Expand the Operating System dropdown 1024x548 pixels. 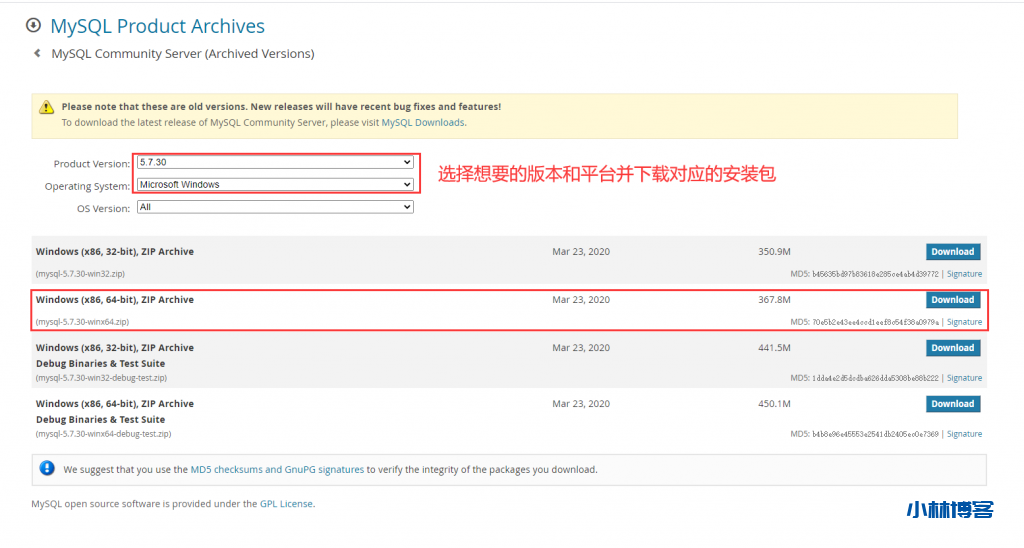[x=275, y=185]
